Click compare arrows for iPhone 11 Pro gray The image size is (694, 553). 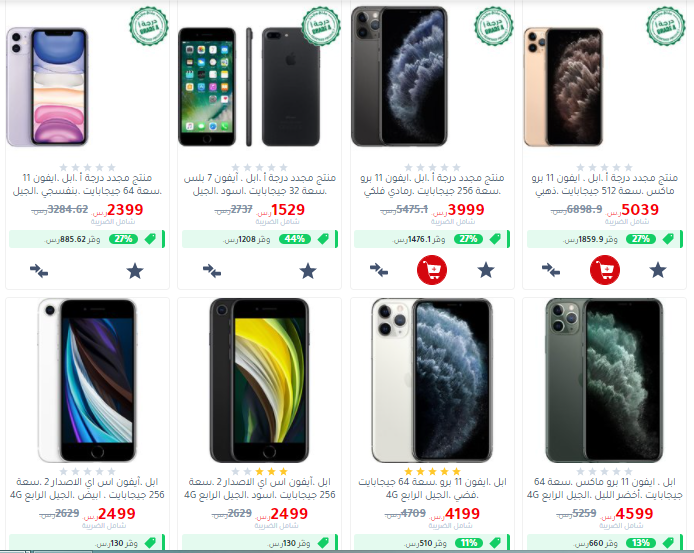[378, 270]
